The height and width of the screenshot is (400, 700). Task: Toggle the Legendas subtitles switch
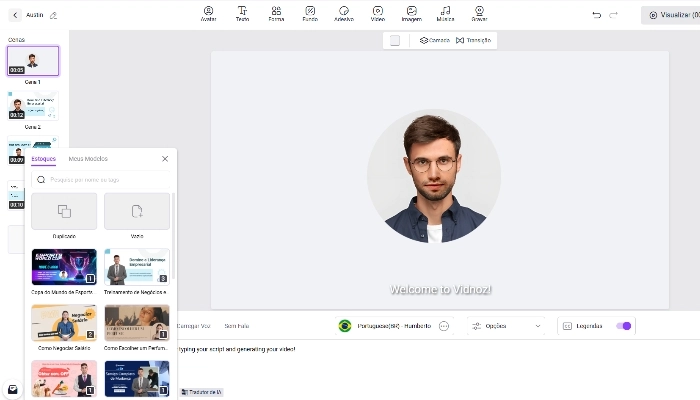pos(623,326)
